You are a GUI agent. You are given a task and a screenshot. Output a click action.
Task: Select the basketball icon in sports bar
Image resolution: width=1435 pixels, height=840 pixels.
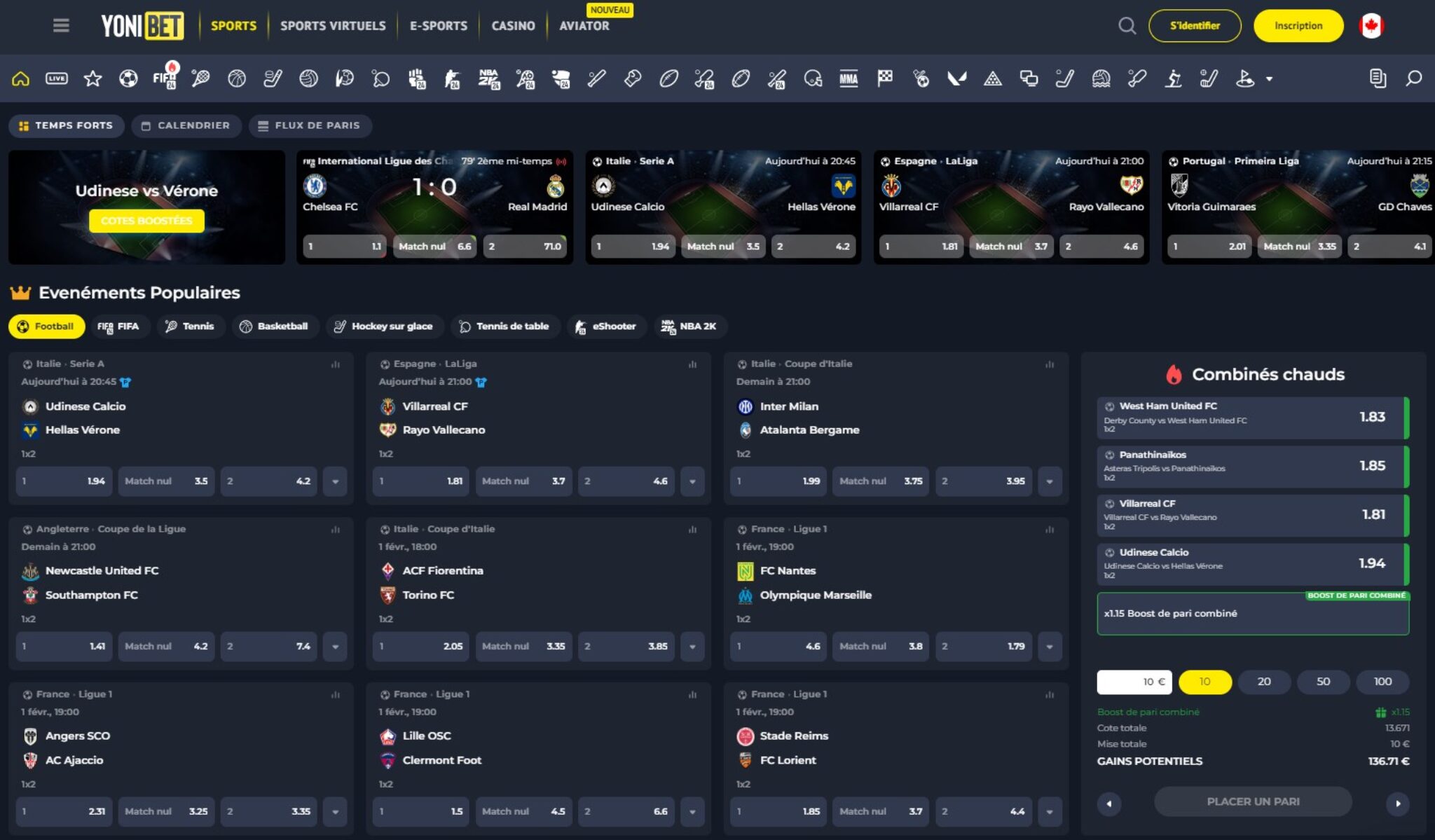pos(237,78)
